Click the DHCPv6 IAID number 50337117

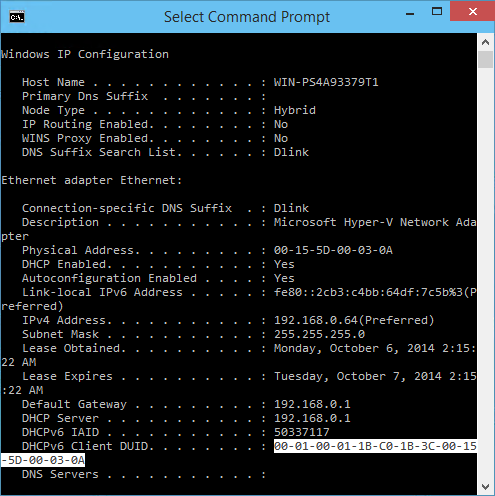[301, 432]
